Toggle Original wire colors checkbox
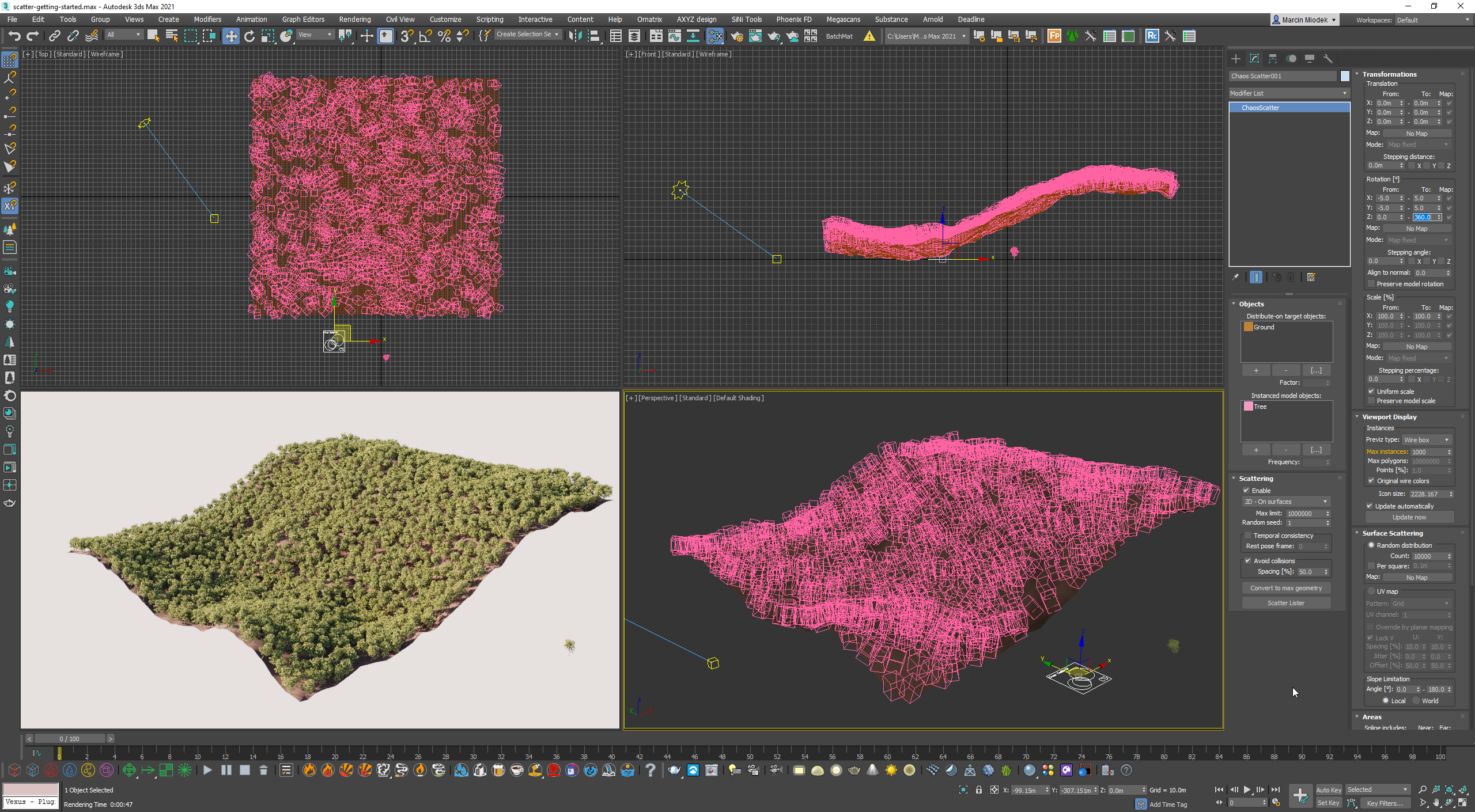 (1371, 481)
